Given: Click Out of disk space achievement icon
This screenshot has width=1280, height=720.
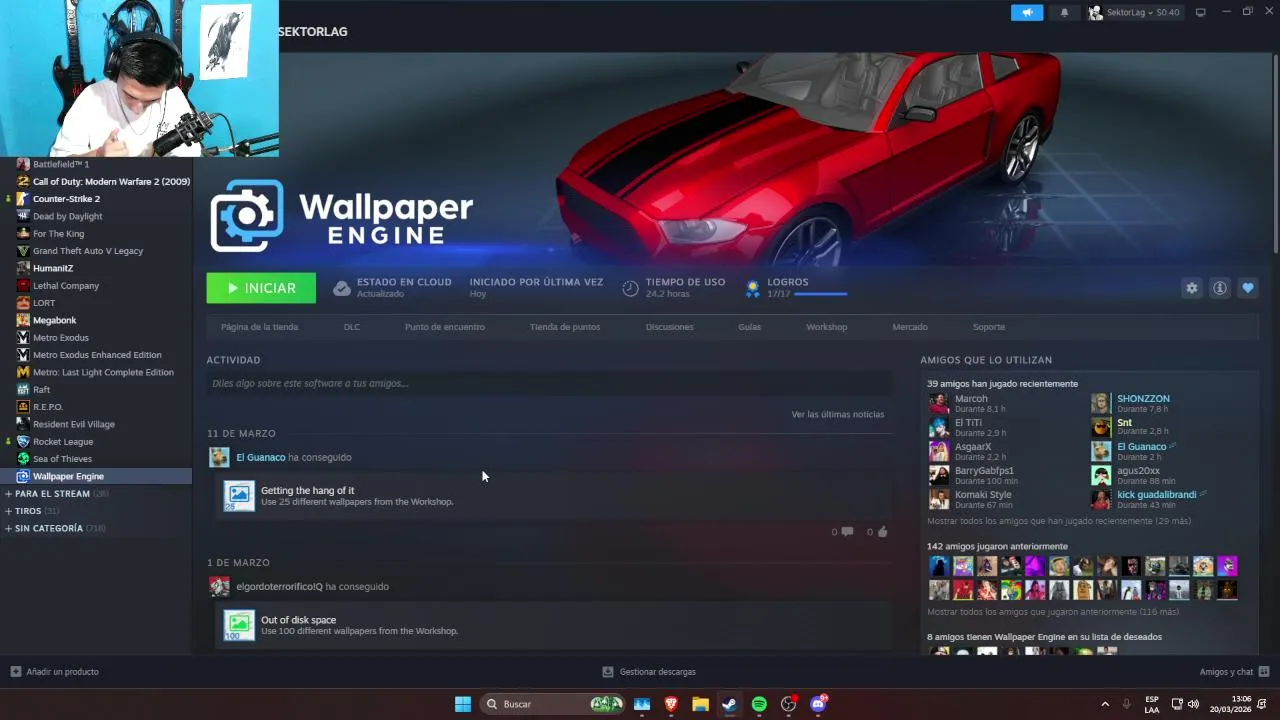Looking at the screenshot, I should pyautogui.click(x=239, y=625).
